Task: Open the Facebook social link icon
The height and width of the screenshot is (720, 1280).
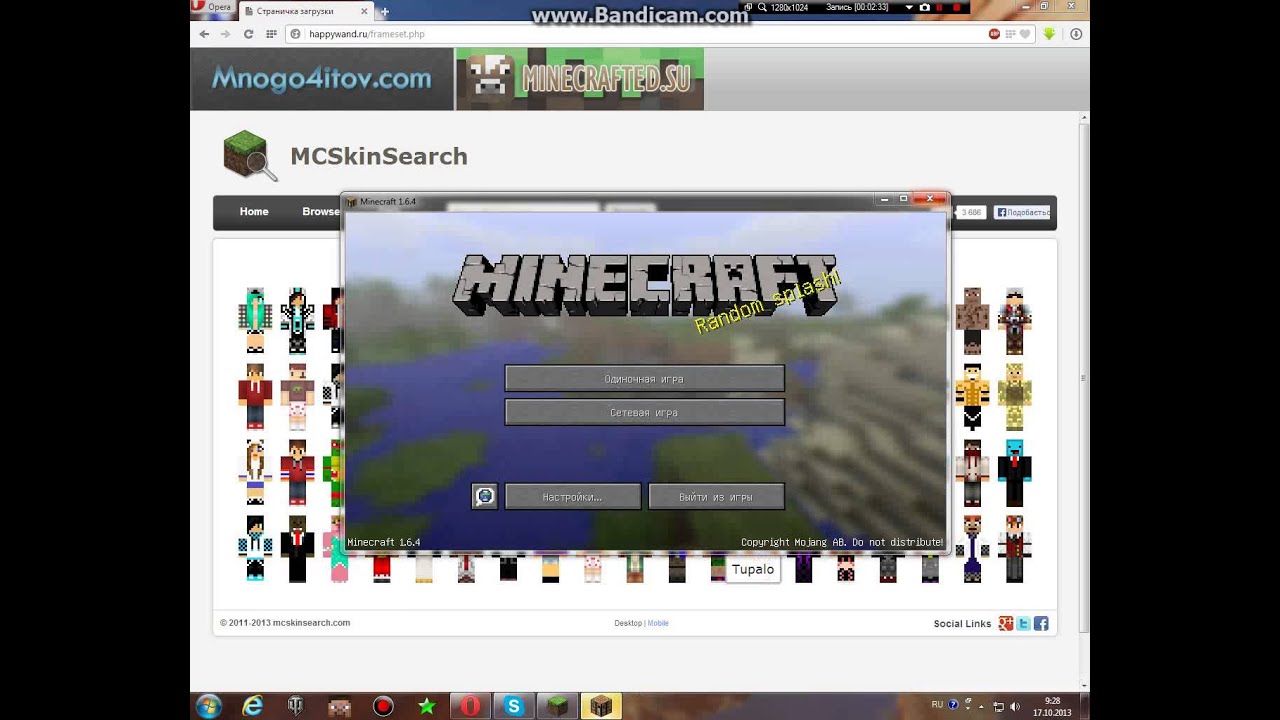Action: tap(1041, 623)
